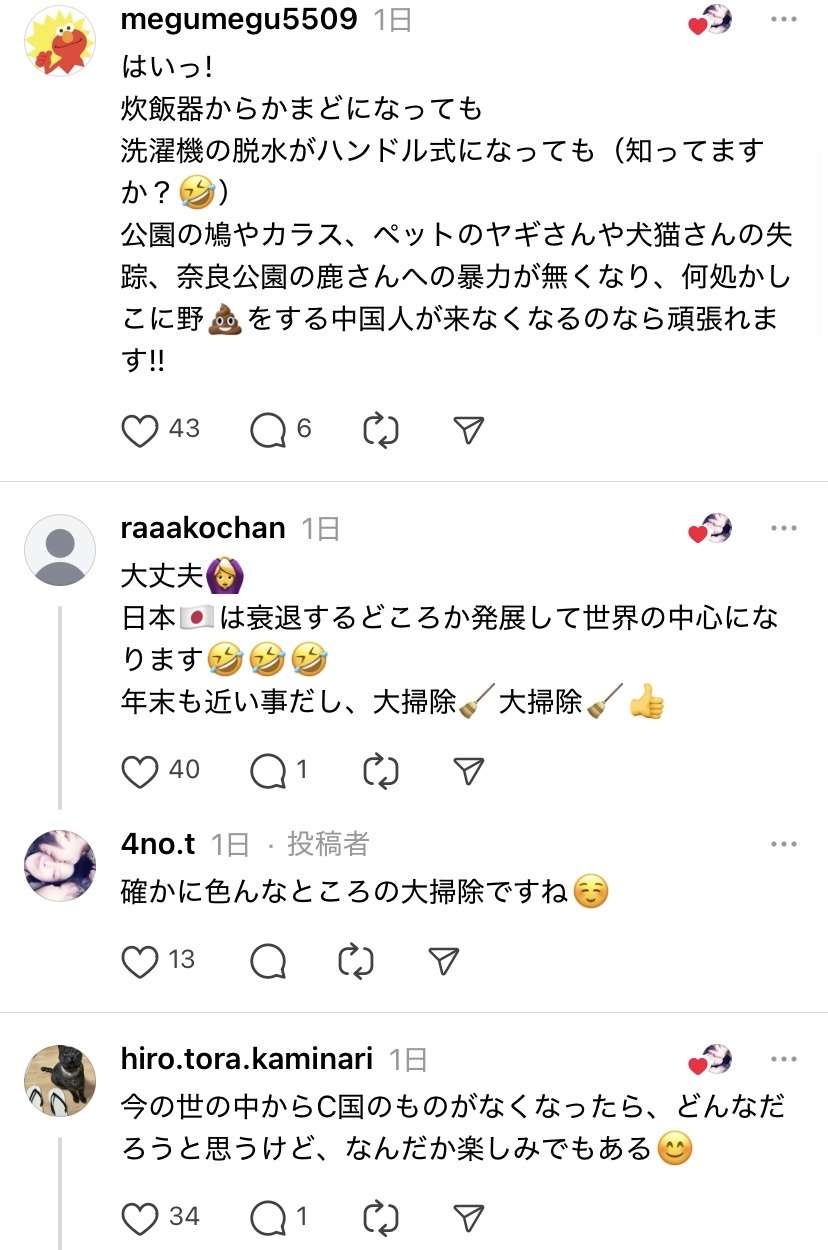Share megumegu5509's comment via send icon
Screen dimensions: 828x1250
468,430
